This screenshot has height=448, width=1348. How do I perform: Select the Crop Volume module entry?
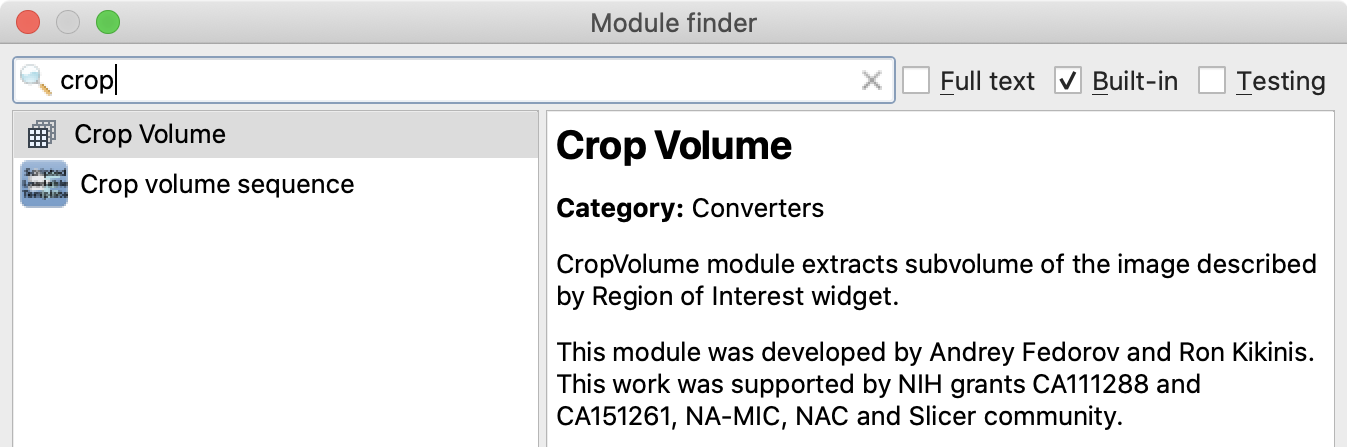click(274, 134)
